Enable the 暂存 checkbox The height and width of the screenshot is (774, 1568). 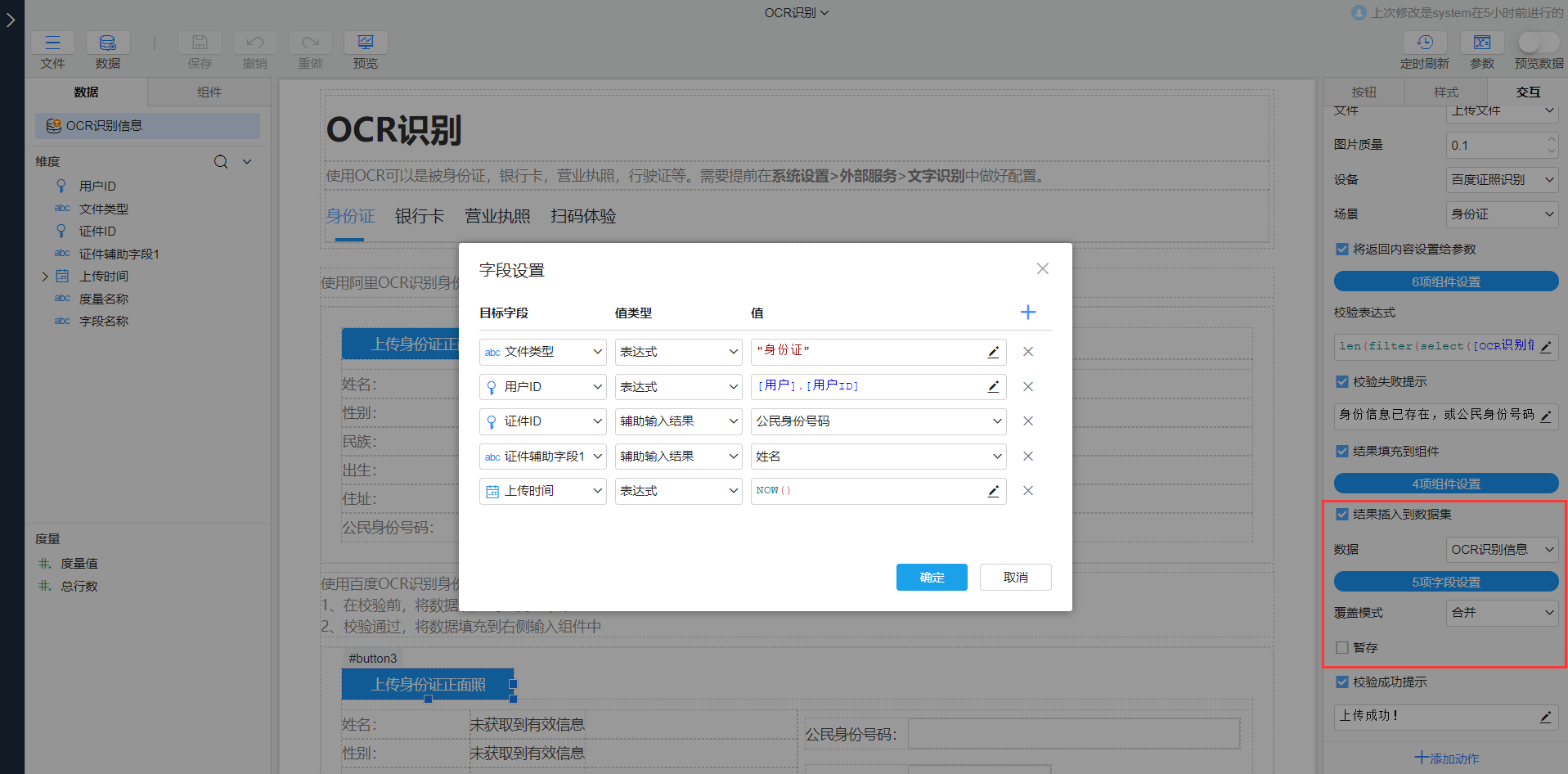point(1341,647)
